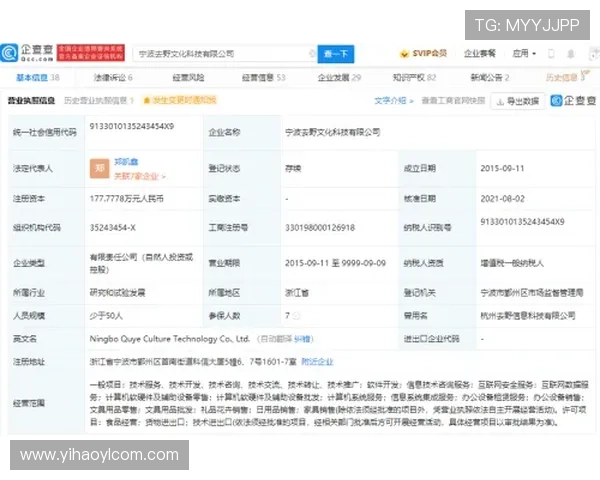Select the 历史营业执照信息 1 sub-tab
The image size is (600, 480).
pos(99,101)
